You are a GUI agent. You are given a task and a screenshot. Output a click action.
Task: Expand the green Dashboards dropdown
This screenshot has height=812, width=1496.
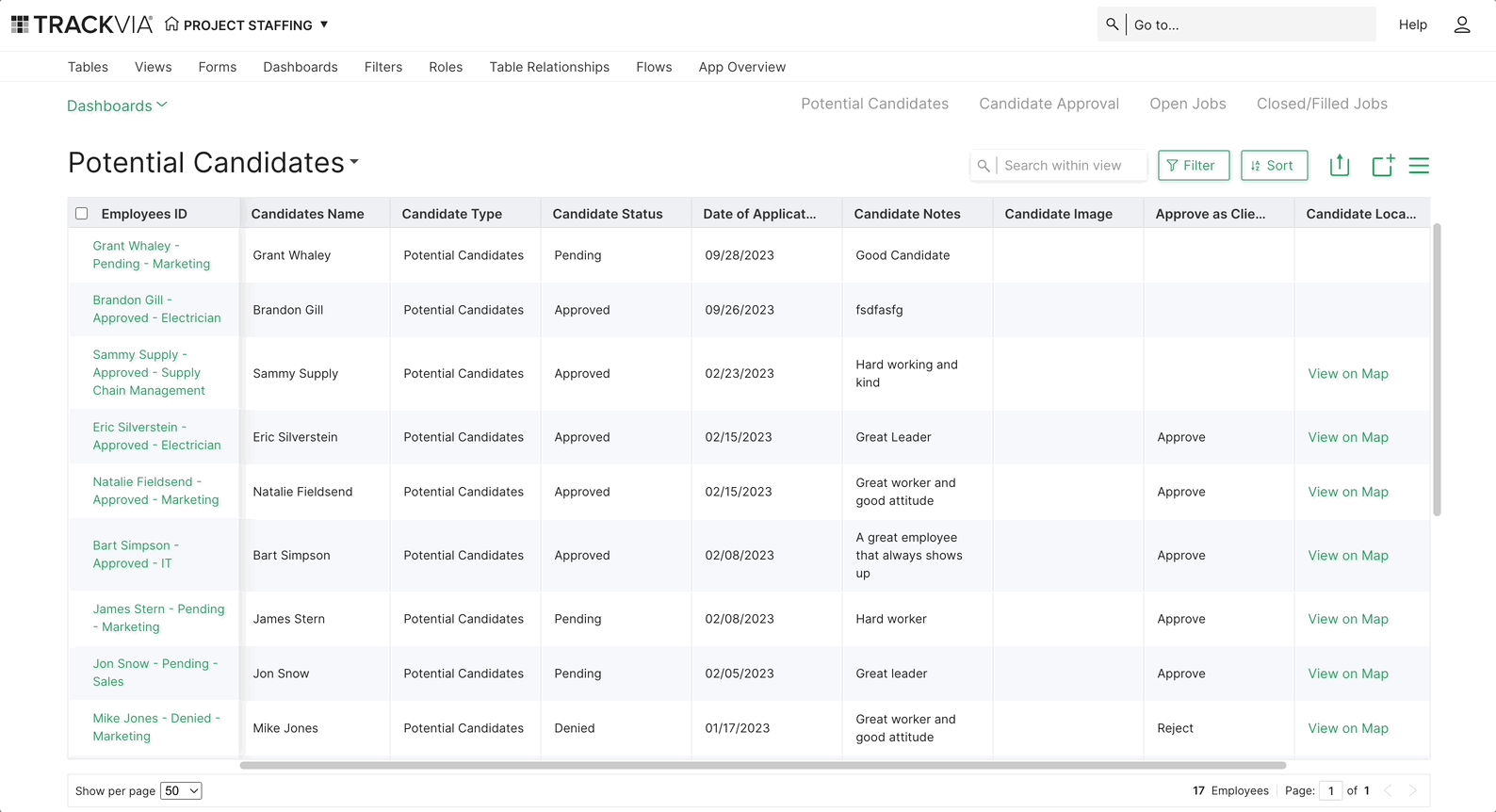click(x=117, y=106)
